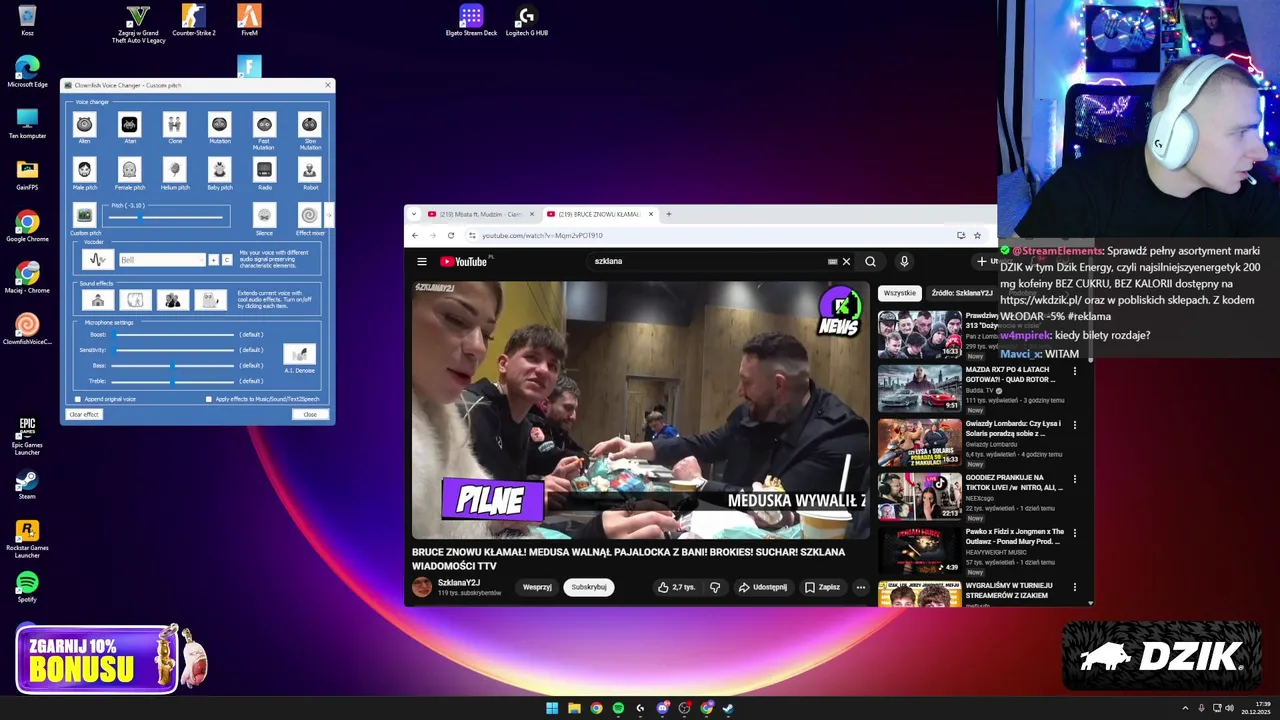Viewport: 1280px width, 720px height.
Task: Toggle A.I. Denoise
Action: click(x=299, y=354)
